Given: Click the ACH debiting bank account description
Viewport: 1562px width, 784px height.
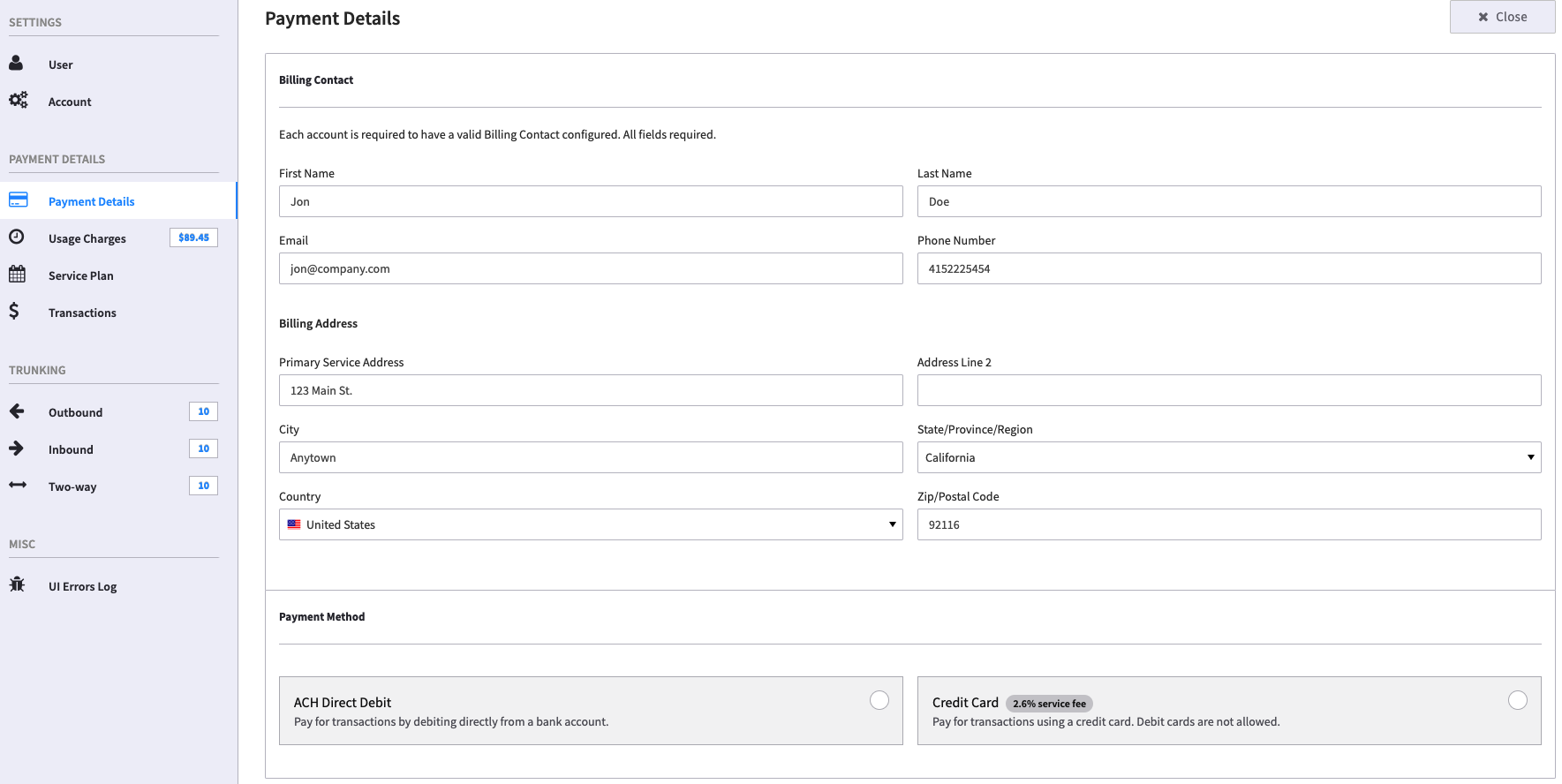Looking at the screenshot, I should tap(451, 722).
